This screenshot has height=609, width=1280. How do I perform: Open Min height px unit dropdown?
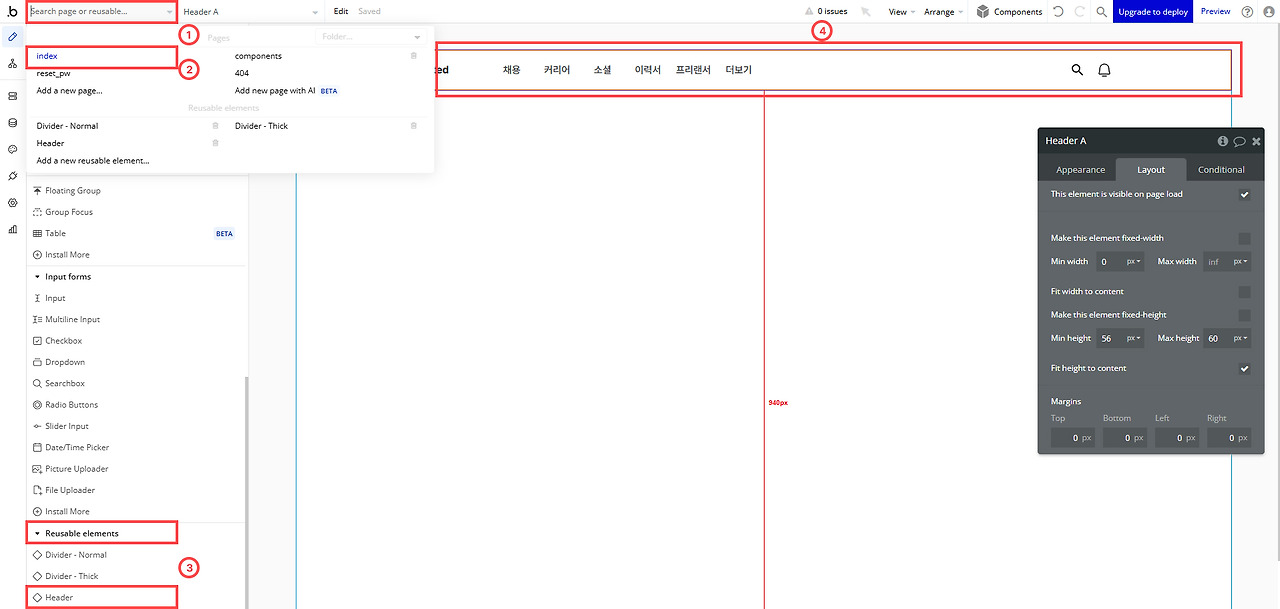coord(1134,338)
